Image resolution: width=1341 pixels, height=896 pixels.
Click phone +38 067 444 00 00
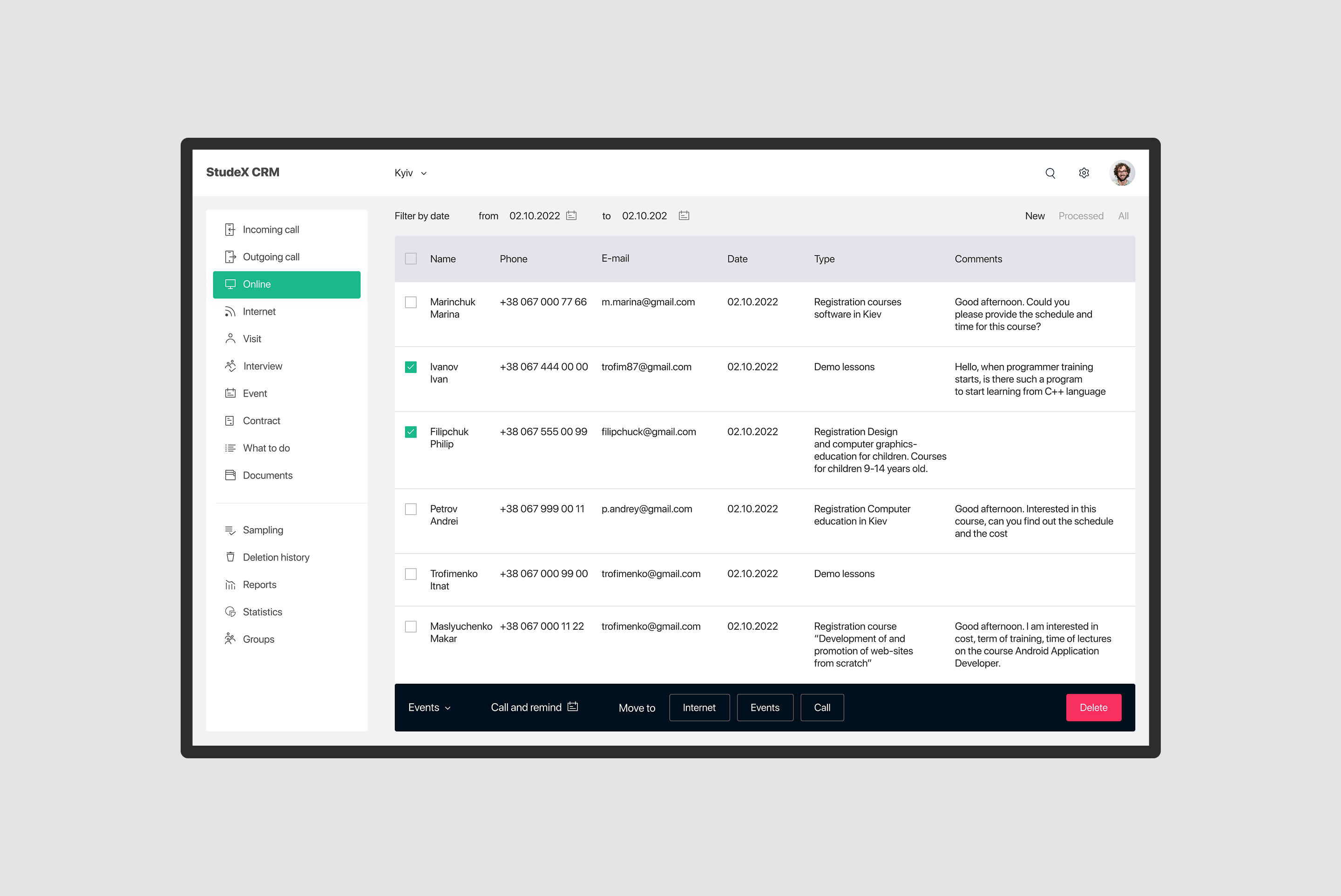point(544,367)
